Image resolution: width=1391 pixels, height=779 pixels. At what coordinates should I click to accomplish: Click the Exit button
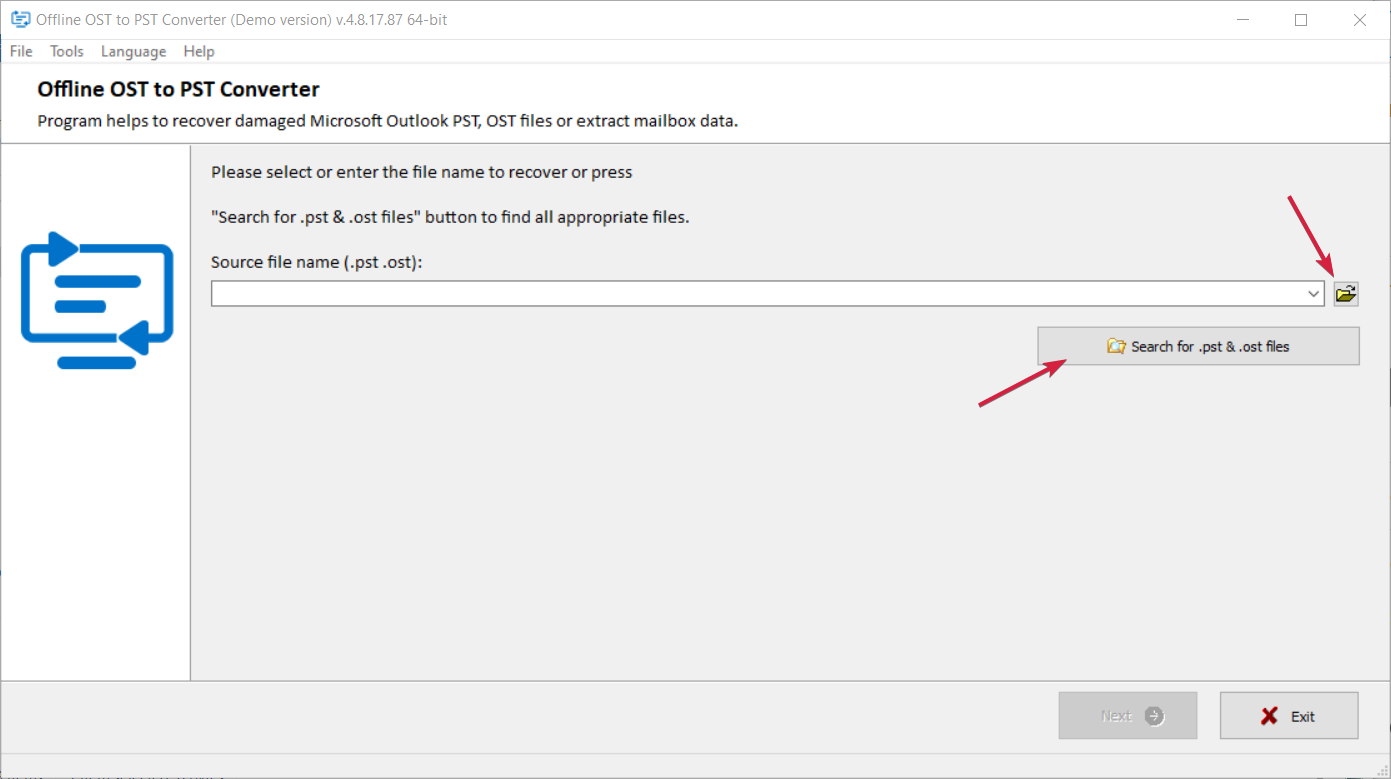coord(1289,716)
